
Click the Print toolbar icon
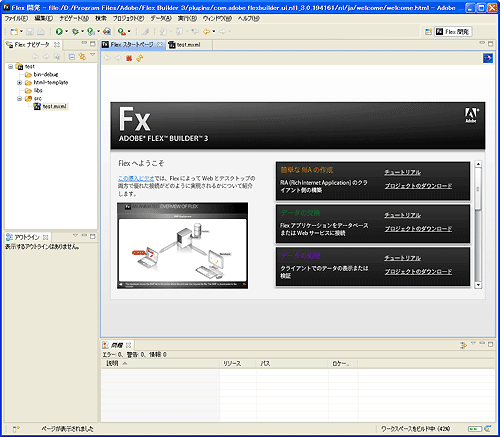(41, 32)
